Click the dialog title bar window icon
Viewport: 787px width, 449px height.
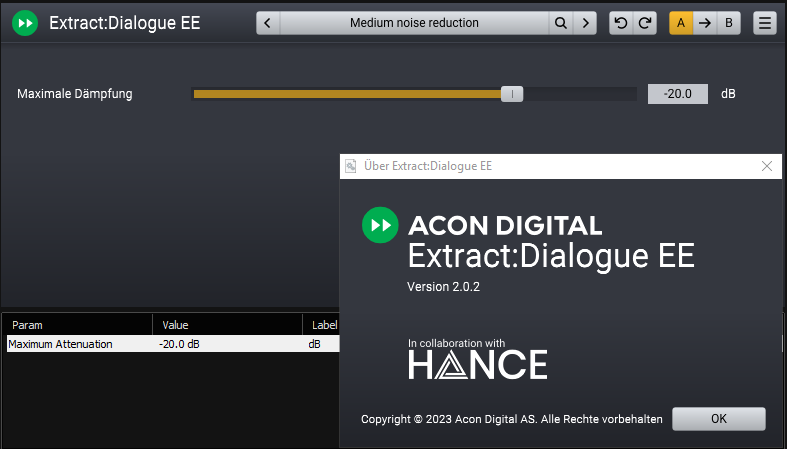351,166
